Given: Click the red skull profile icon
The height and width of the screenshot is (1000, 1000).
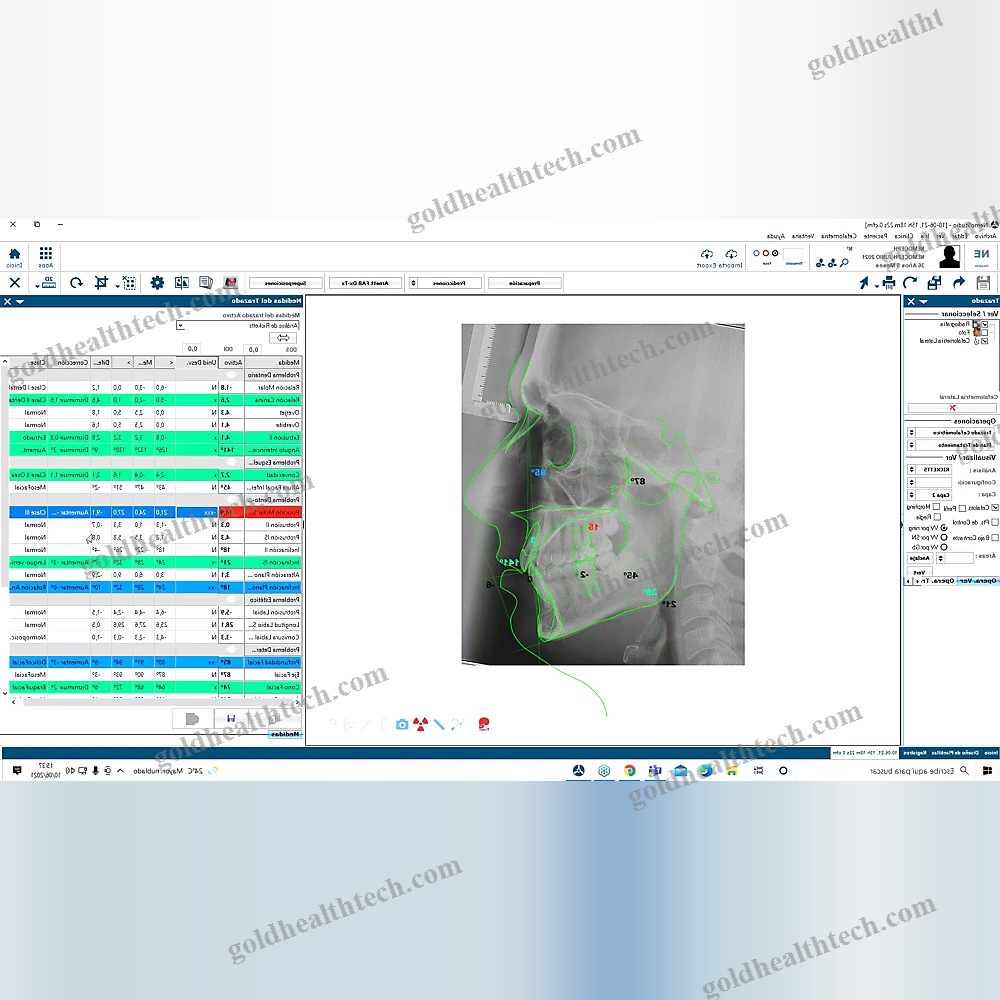Looking at the screenshot, I should 484,724.
